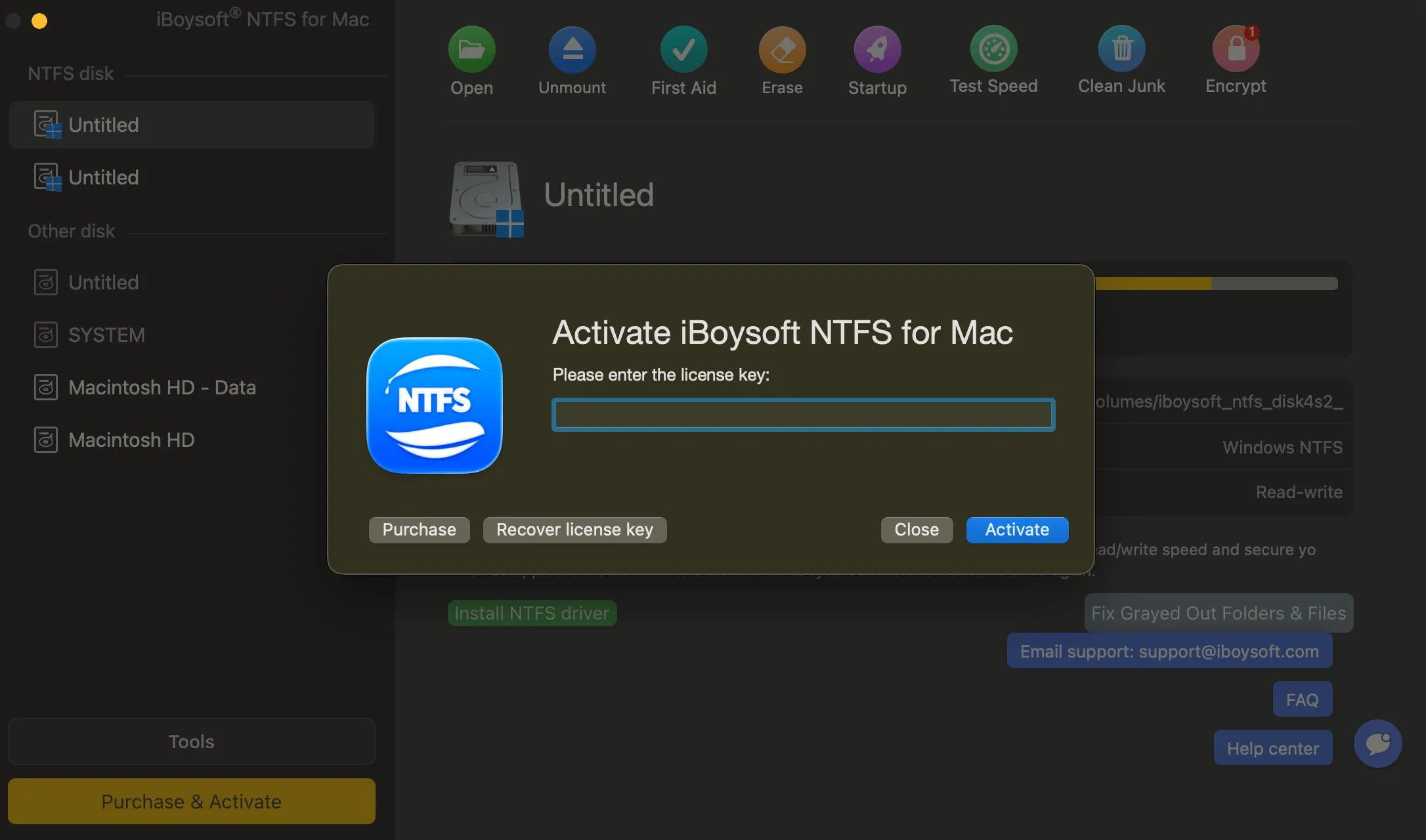The height and width of the screenshot is (840, 1426).
Task: Click the 'Windows NTFS' file system value
Action: click(1282, 447)
